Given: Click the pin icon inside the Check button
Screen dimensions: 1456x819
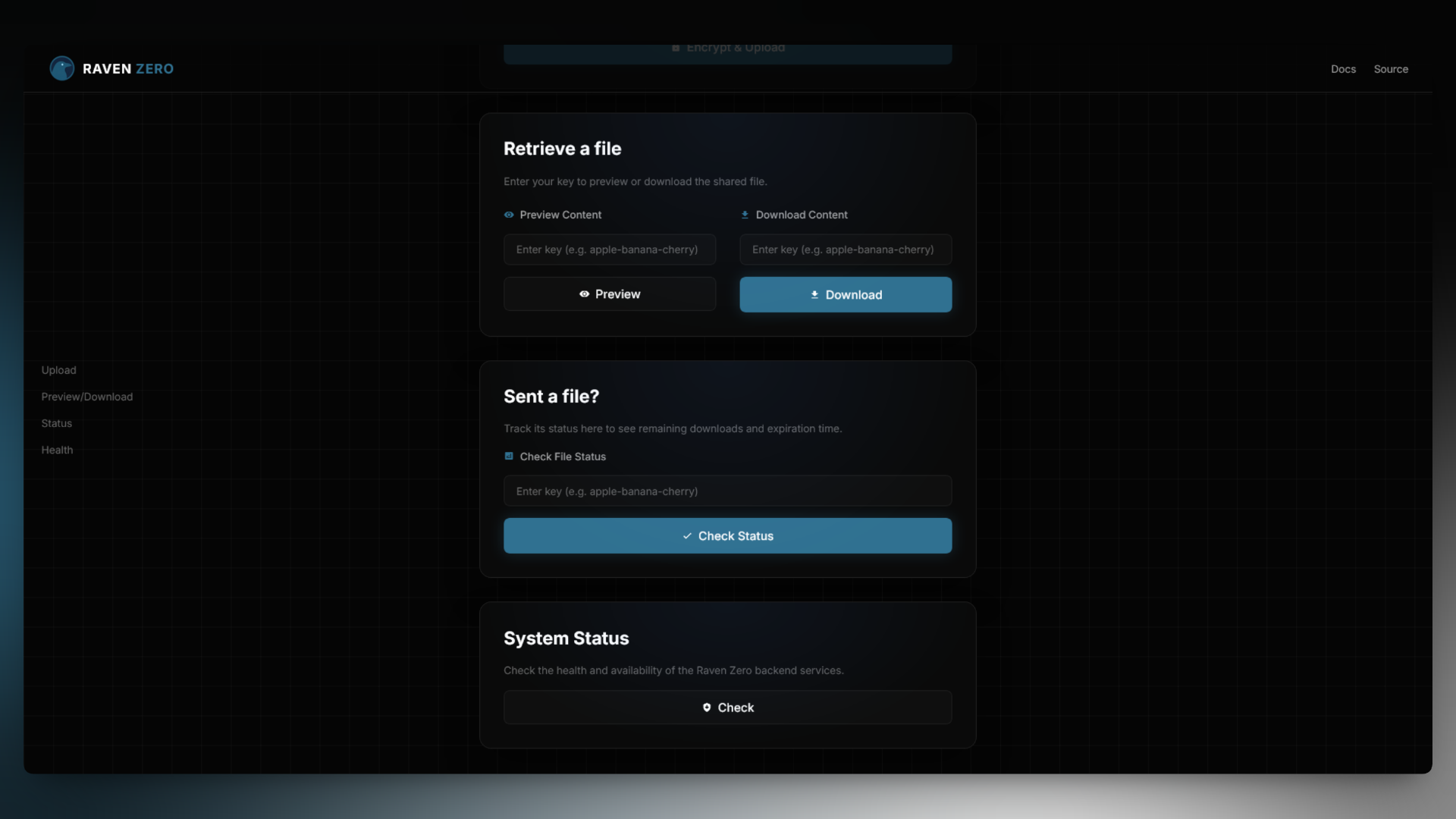Looking at the screenshot, I should pyautogui.click(x=706, y=707).
